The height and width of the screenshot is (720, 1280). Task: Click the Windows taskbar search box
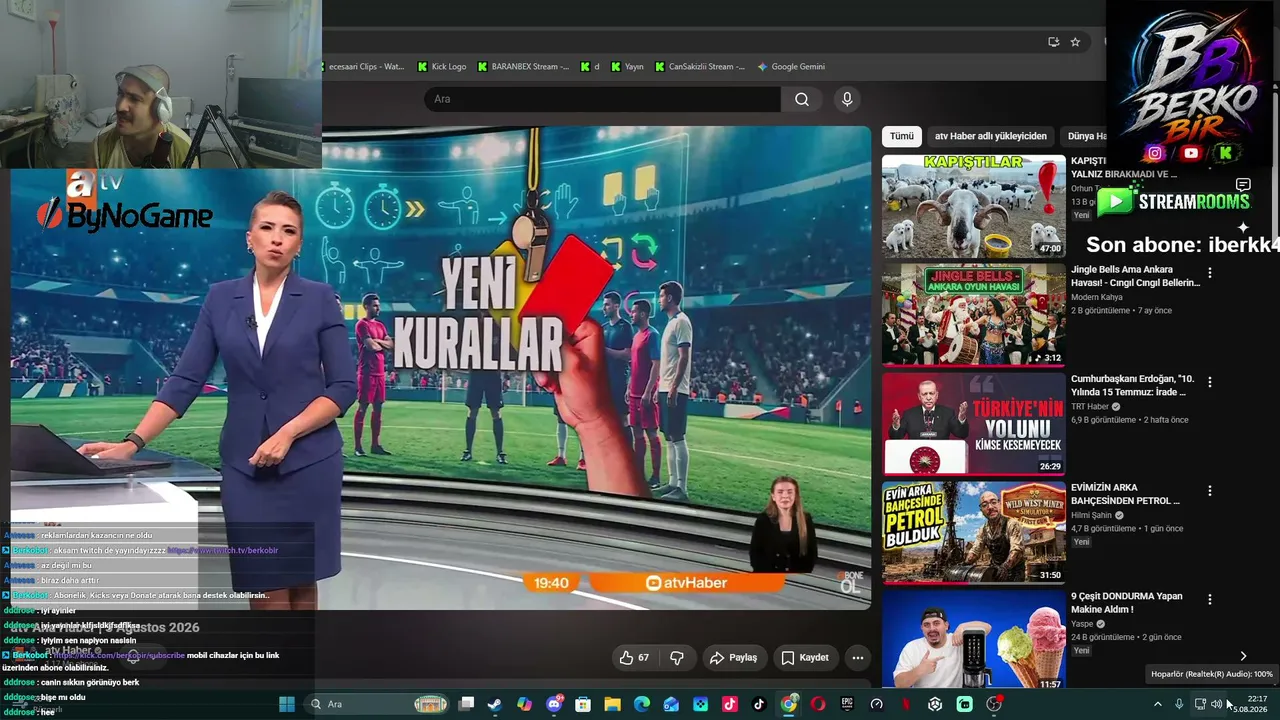(x=378, y=704)
